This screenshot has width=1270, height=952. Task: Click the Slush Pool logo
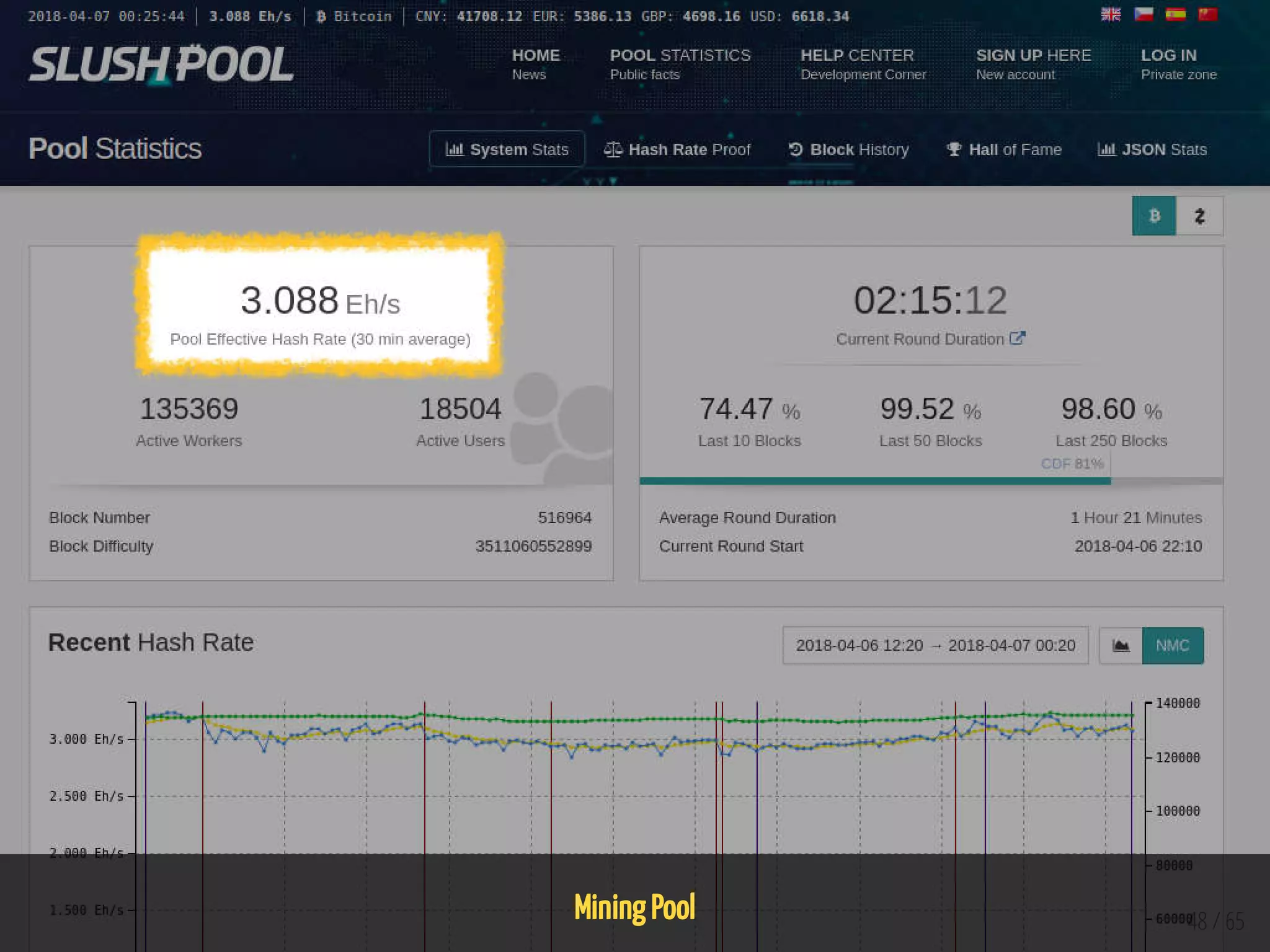[161, 64]
